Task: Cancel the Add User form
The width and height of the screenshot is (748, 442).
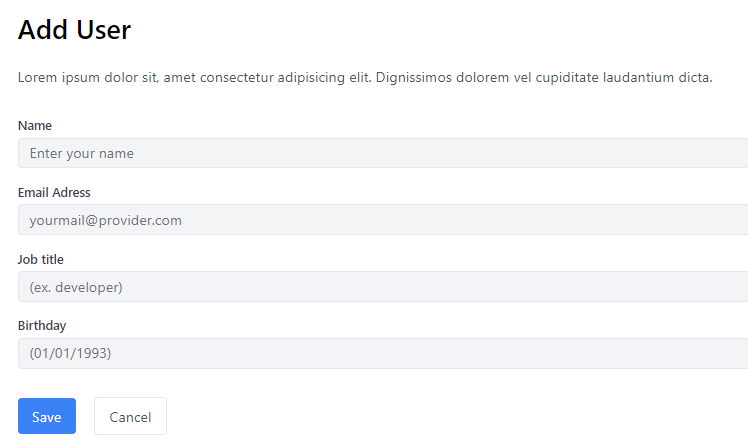Action: coord(130,416)
